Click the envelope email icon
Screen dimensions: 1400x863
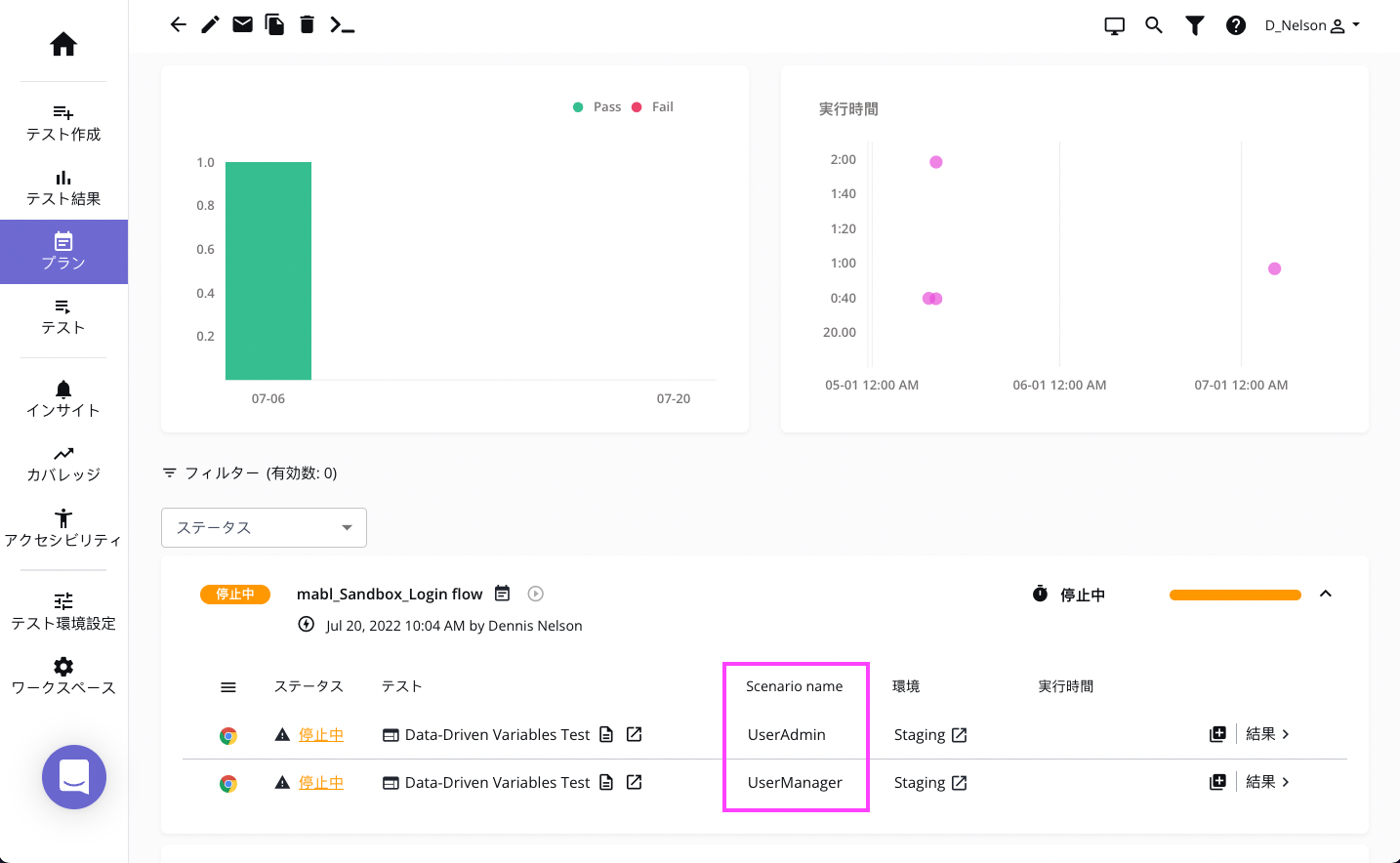pyautogui.click(x=242, y=24)
